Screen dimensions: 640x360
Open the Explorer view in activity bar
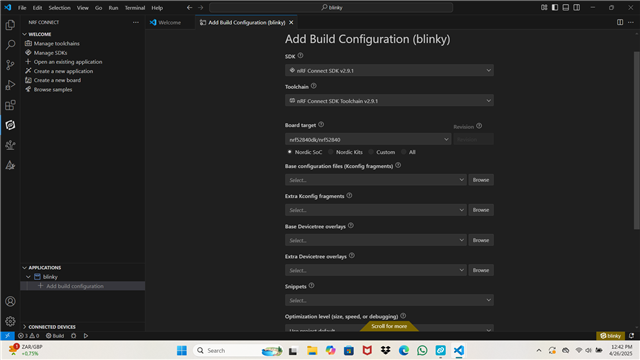[x=10, y=25]
